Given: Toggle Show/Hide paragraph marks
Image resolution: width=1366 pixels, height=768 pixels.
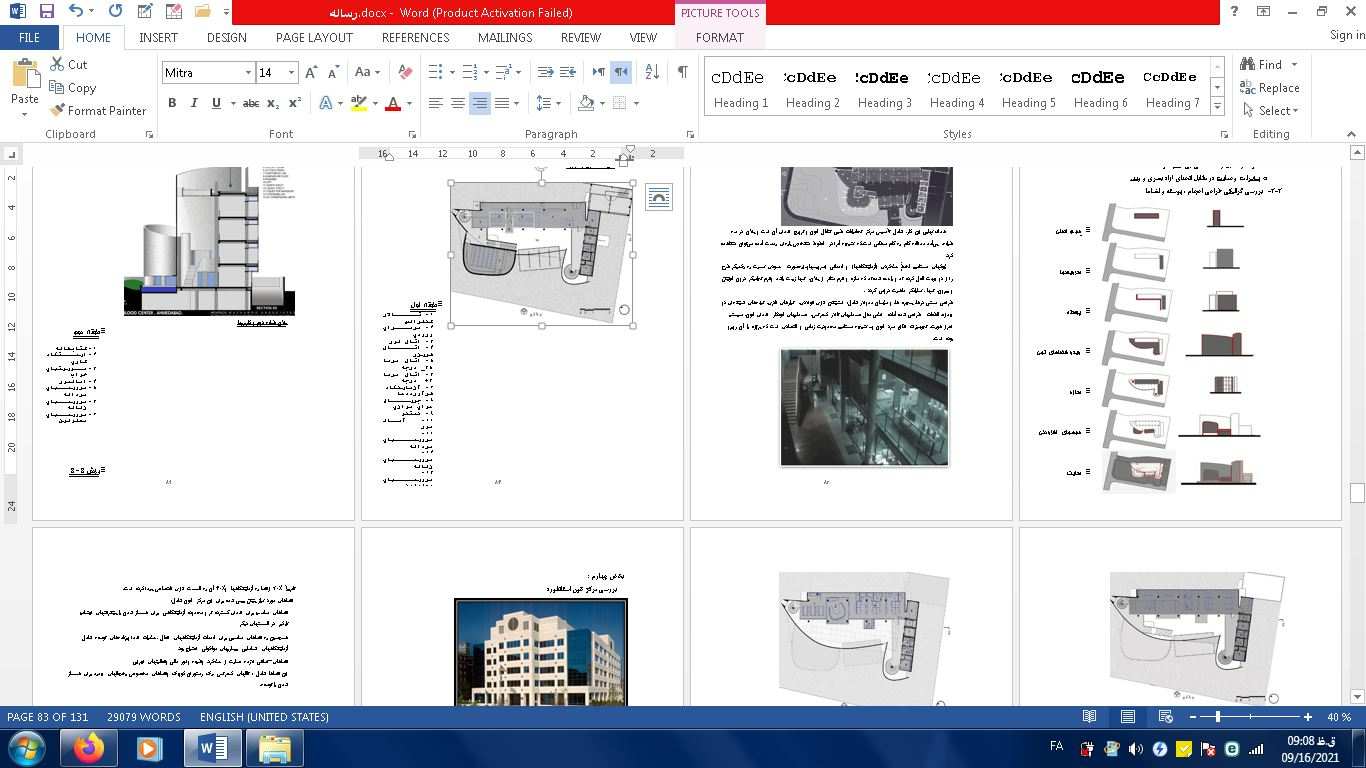Looking at the screenshot, I should 682,72.
